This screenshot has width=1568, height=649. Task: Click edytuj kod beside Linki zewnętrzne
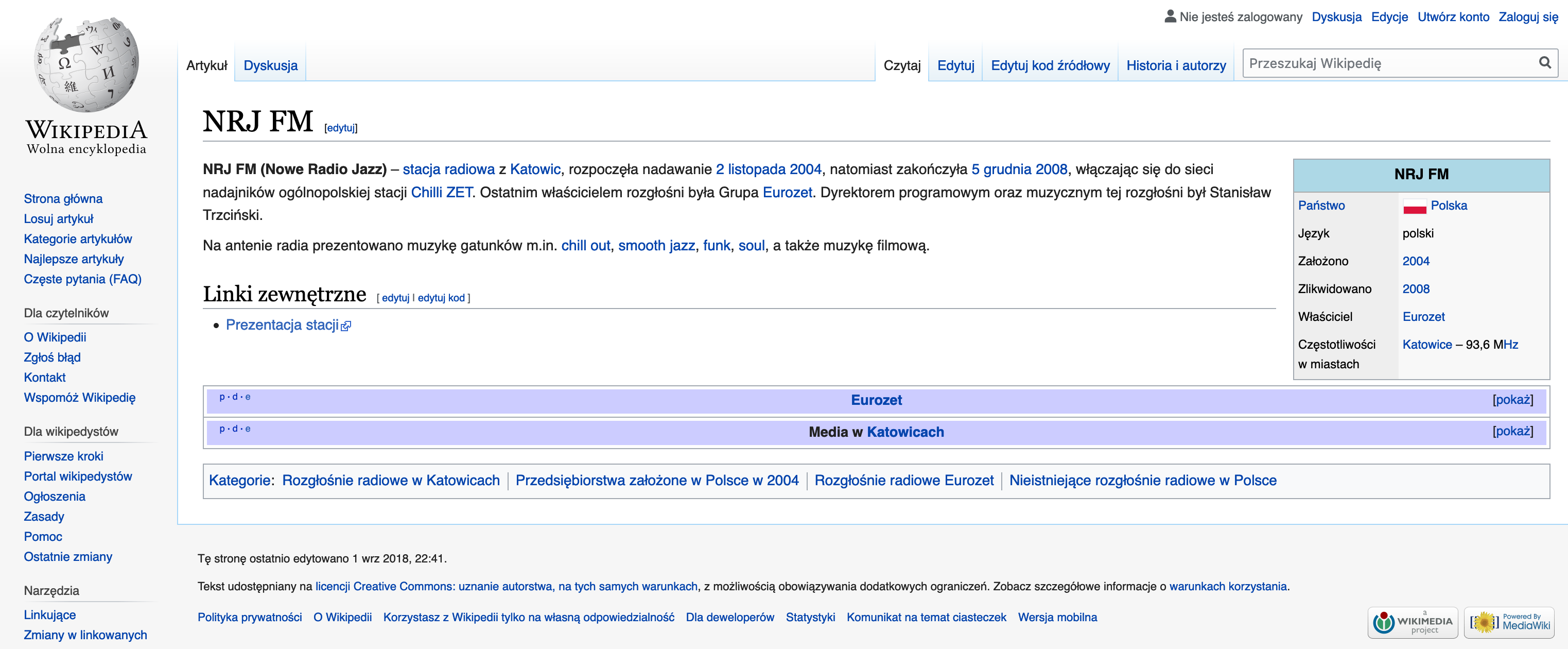point(441,298)
